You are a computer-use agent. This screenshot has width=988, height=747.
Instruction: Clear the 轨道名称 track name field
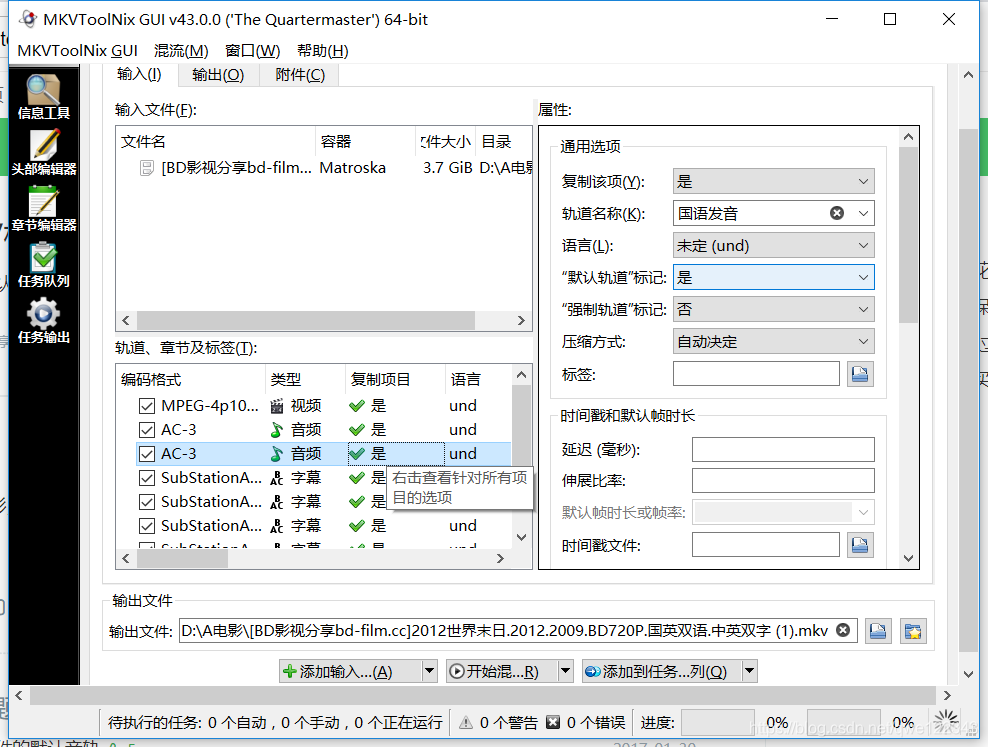[x=837, y=213]
